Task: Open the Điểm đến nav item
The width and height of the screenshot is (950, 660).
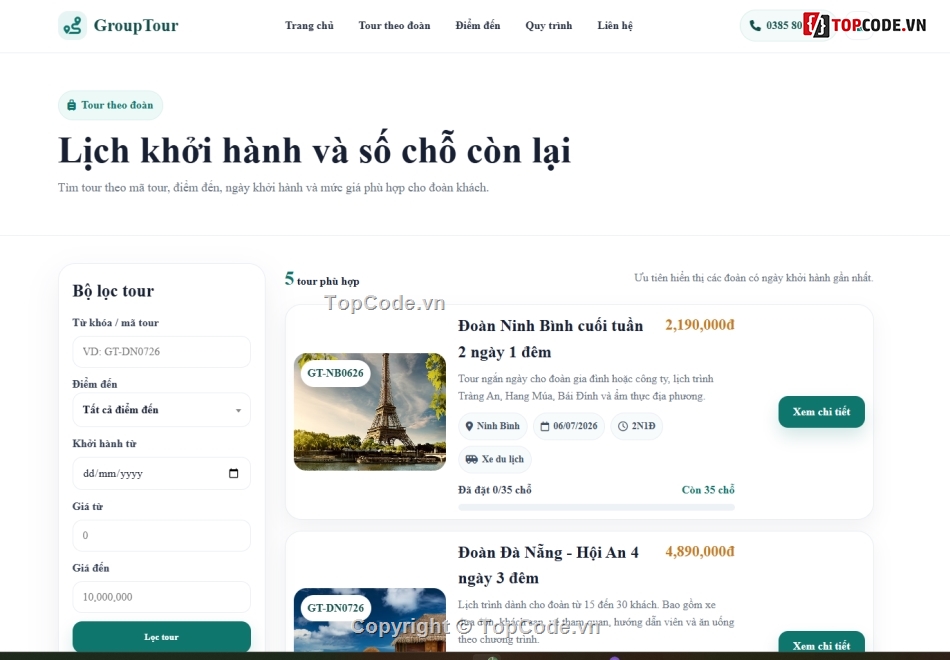Action: pos(478,25)
